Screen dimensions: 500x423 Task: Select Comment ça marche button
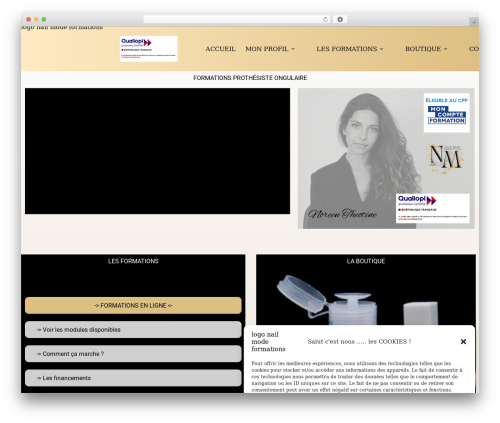pos(133,354)
